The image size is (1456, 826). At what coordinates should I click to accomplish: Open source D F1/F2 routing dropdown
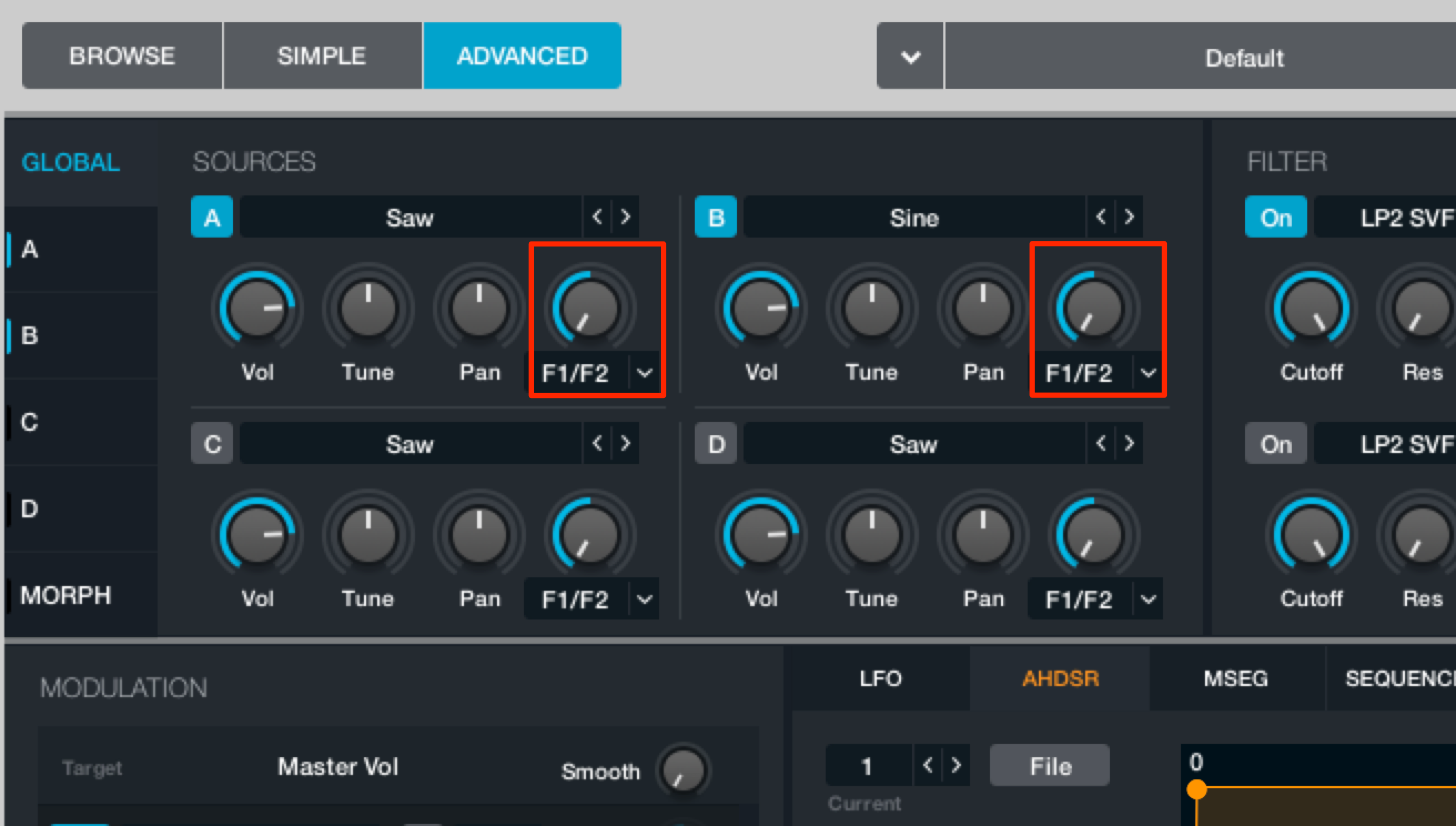[1148, 598]
